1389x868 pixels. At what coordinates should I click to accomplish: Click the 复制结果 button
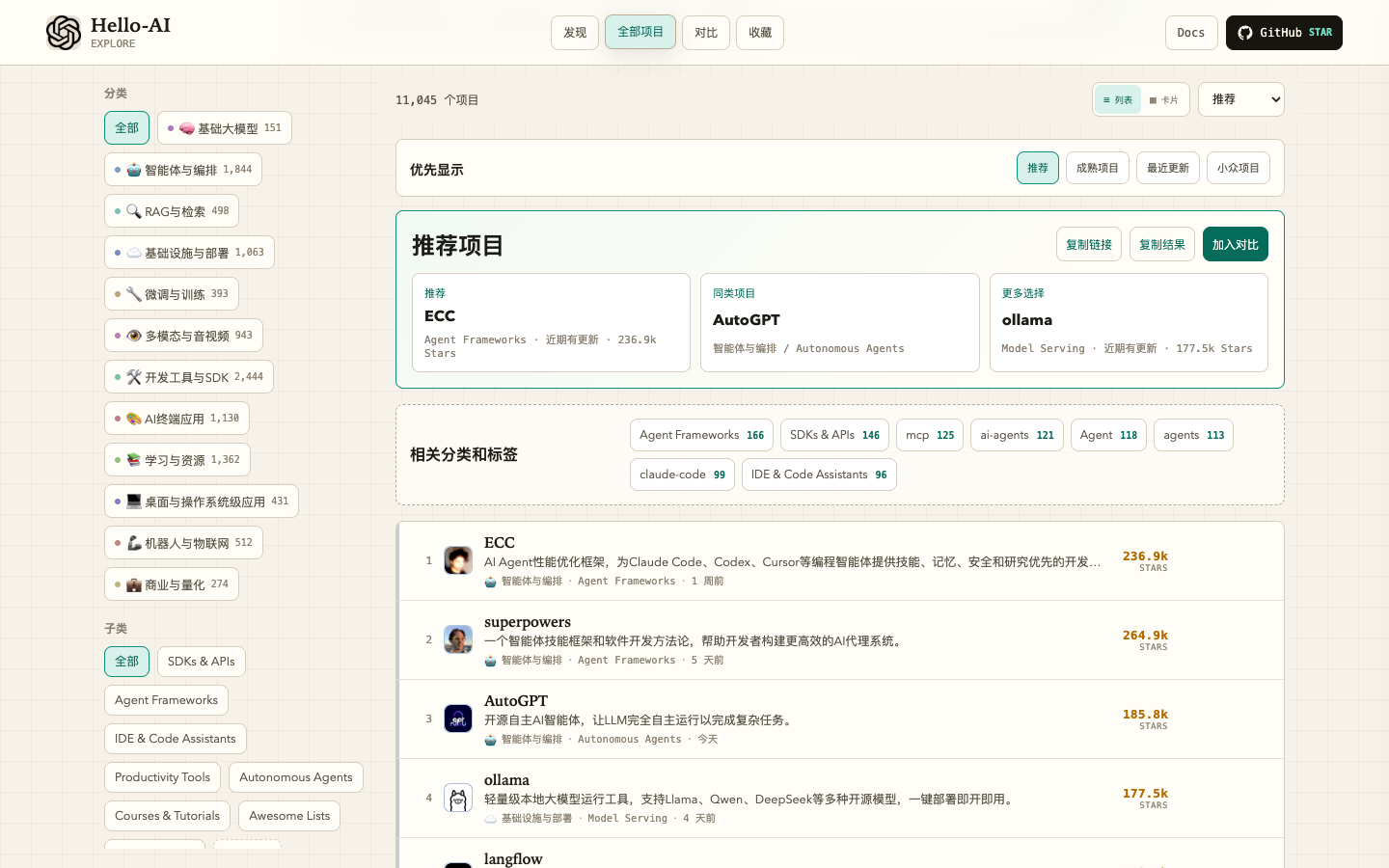coord(1162,244)
